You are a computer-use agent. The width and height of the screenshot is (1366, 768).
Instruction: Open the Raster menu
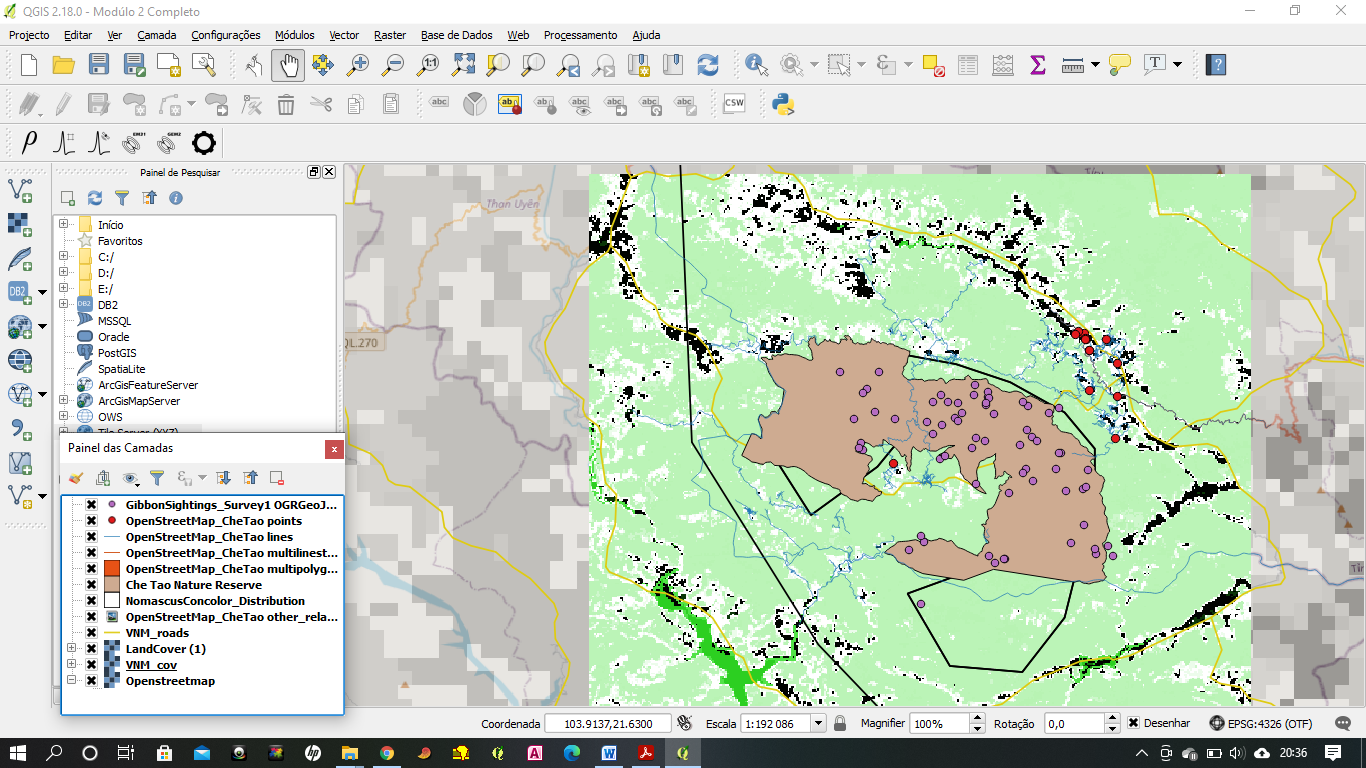coord(390,35)
